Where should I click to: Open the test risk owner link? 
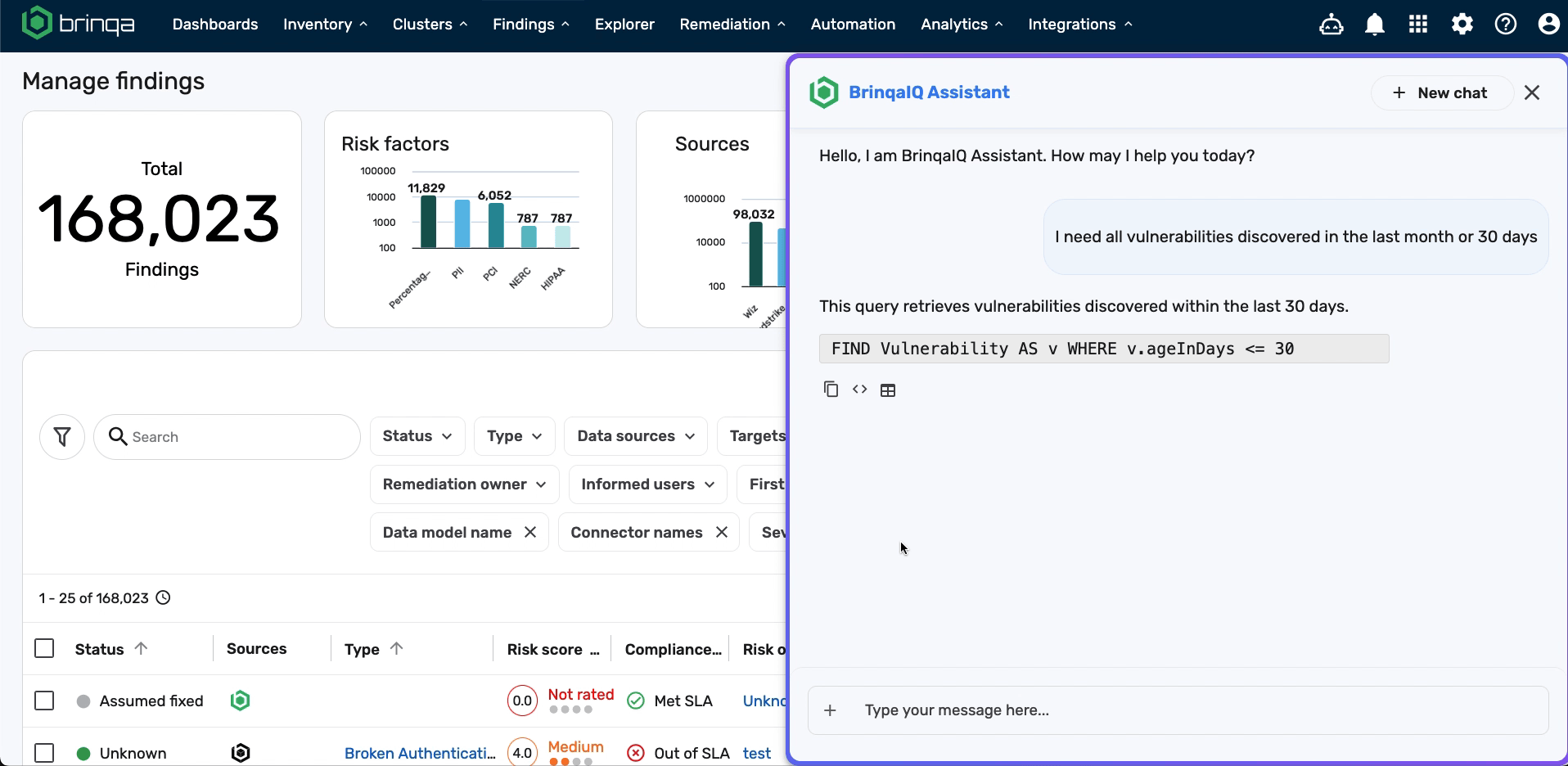[x=757, y=753]
